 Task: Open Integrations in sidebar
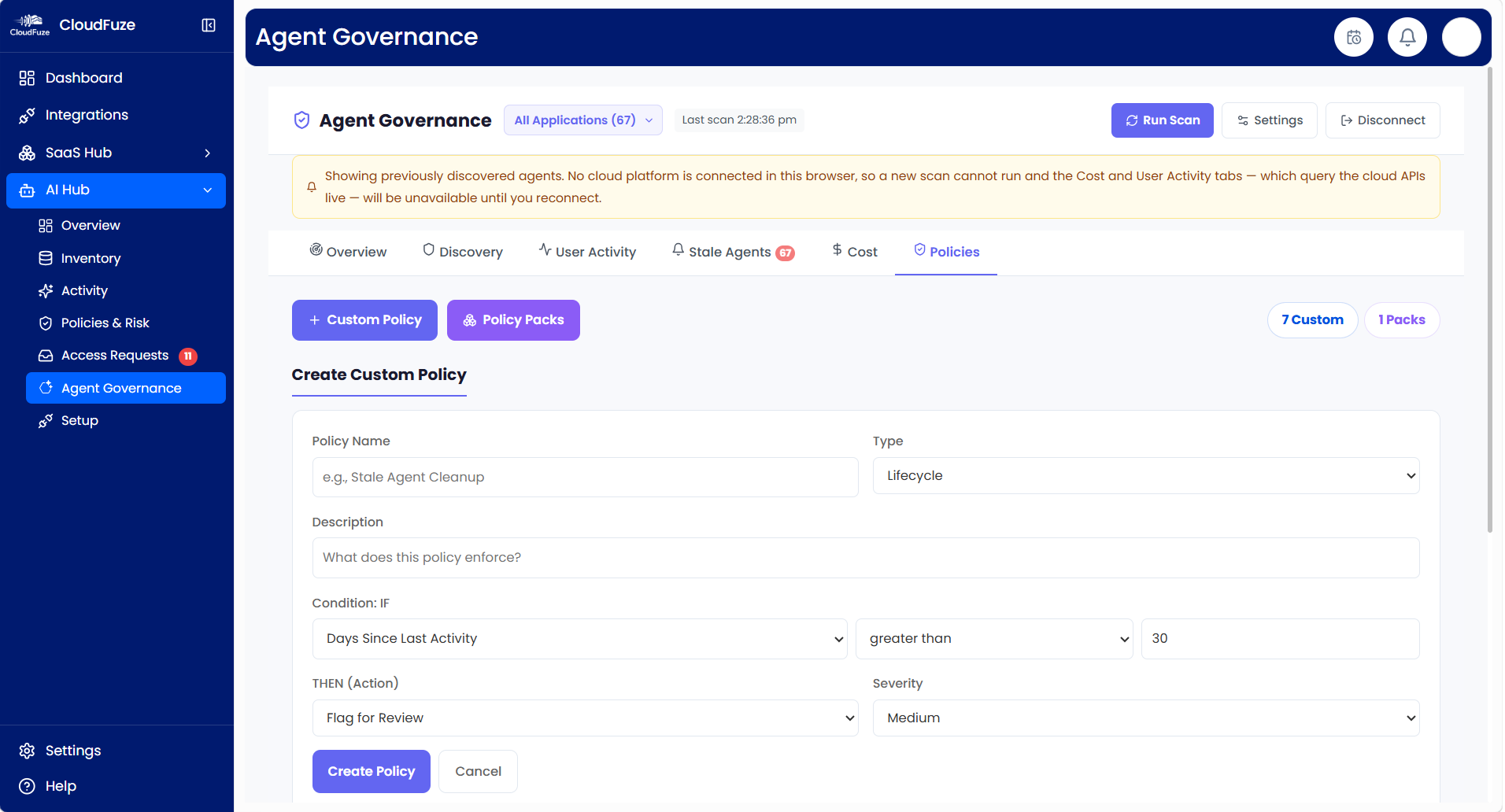(116, 115)
